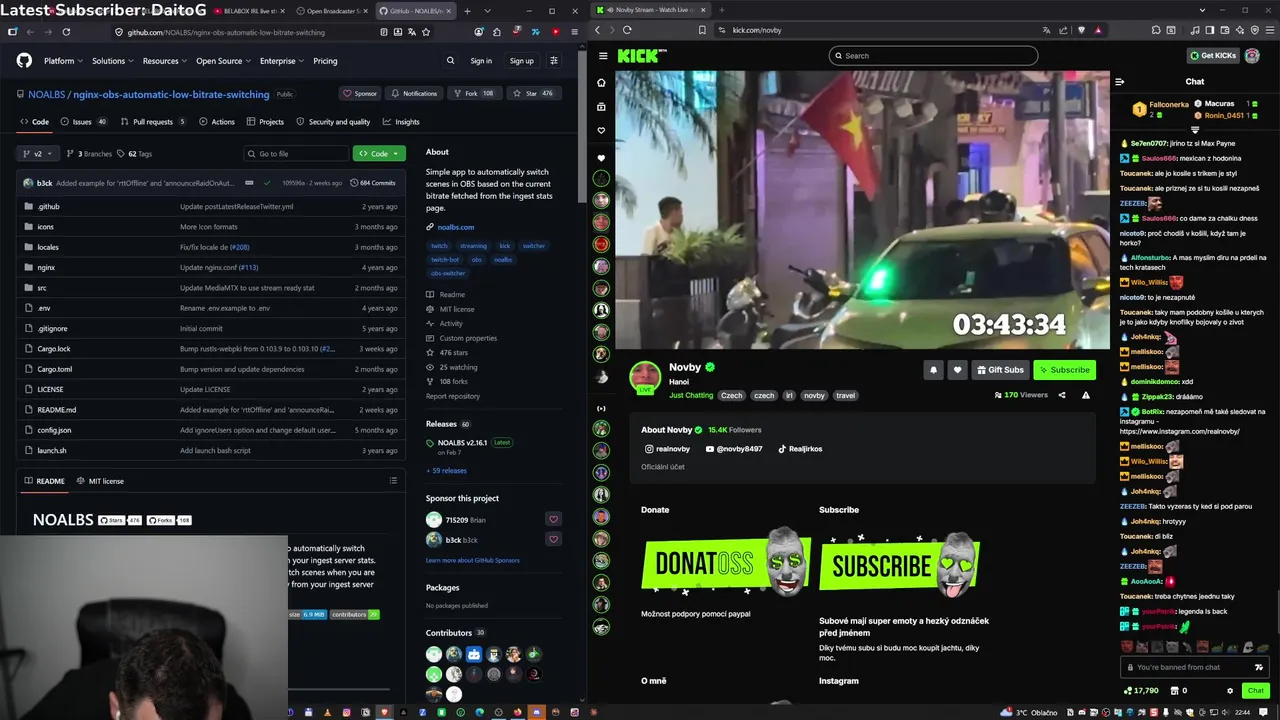Click the Kick address bar URL
1280x720 pixels.
(x=757, y=30)
